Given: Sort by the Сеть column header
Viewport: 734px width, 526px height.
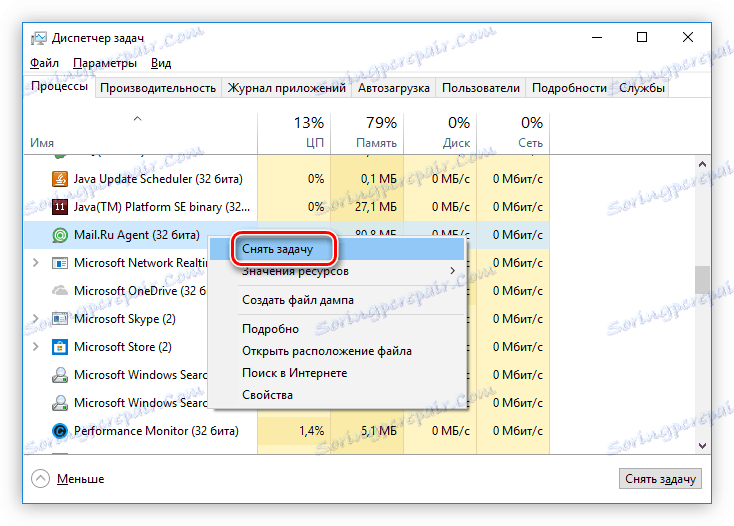Looking at the screenshot, I should coord(513,133).
